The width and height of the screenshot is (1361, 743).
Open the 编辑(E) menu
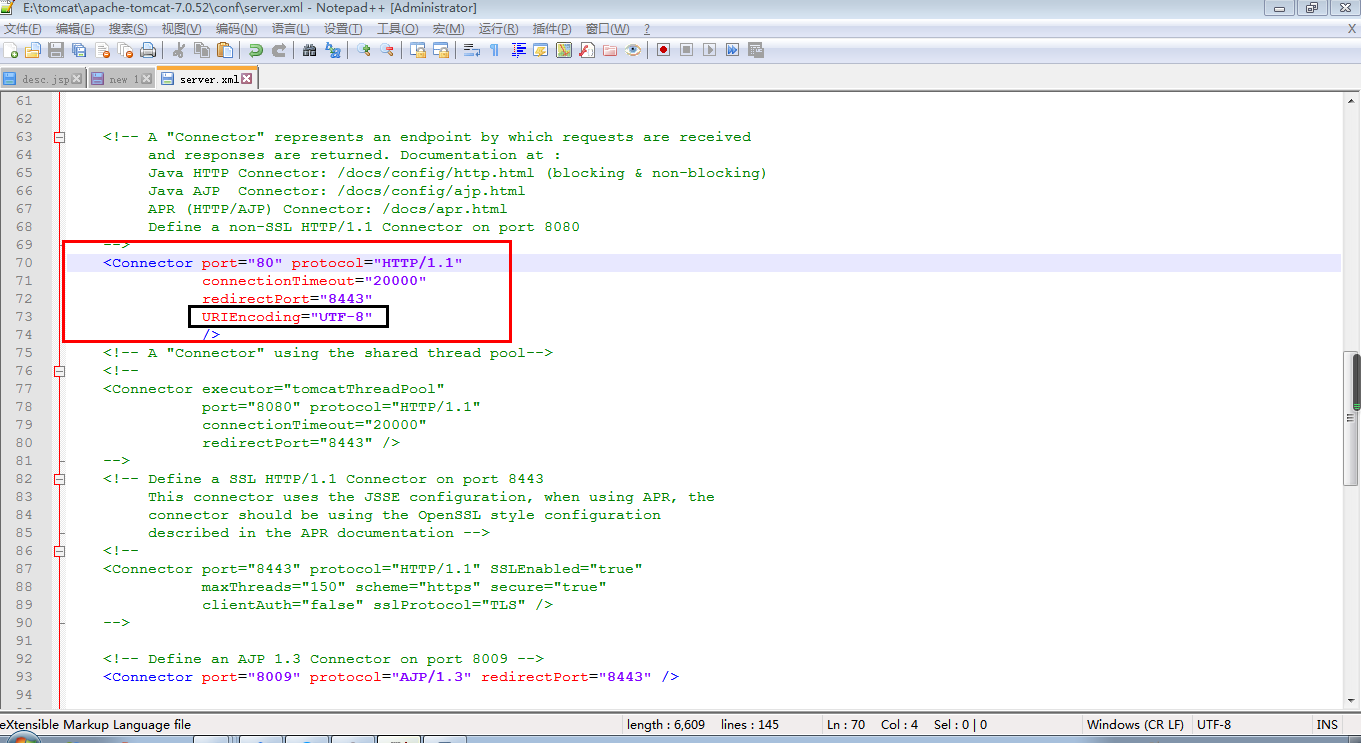tap(75, 29)
